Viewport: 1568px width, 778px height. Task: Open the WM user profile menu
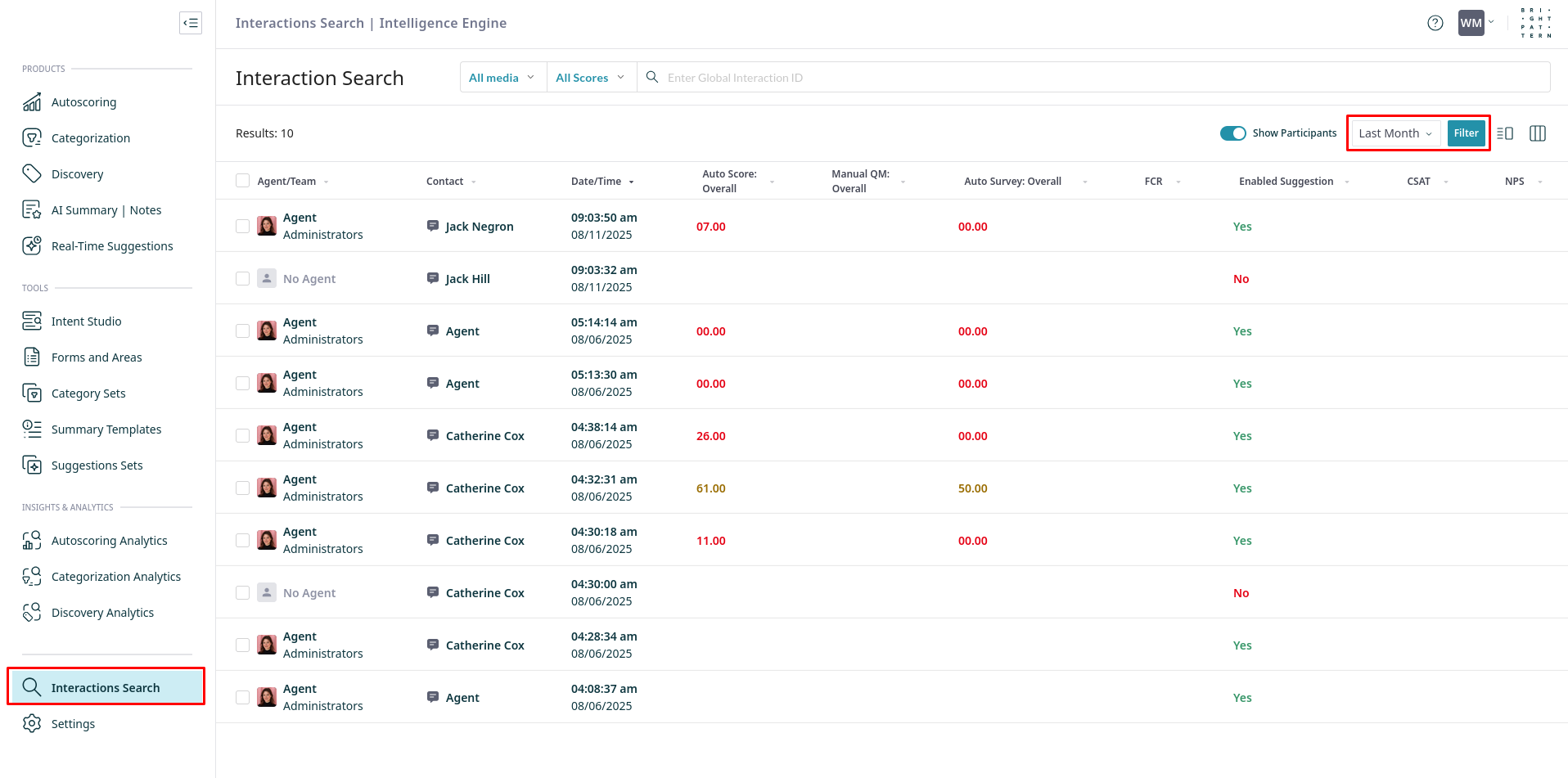[x=1475, y=23]
